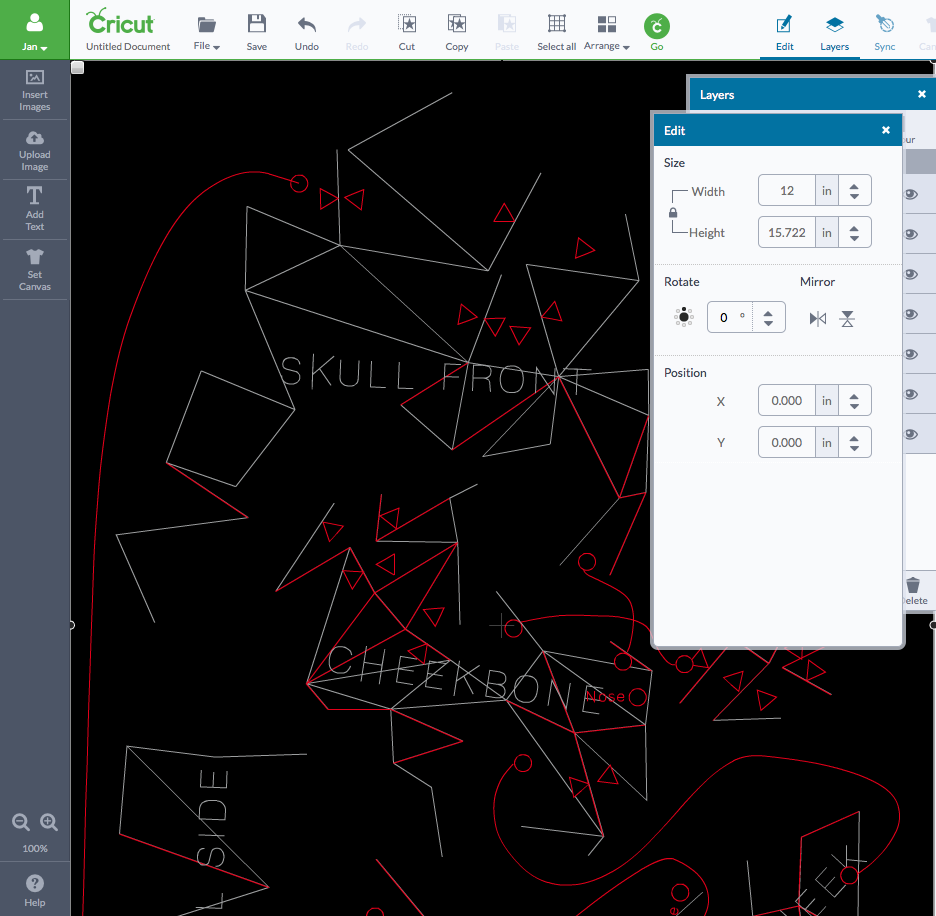
Task: Decrease X position with the down arrow
Action: [x=854, y=406]
